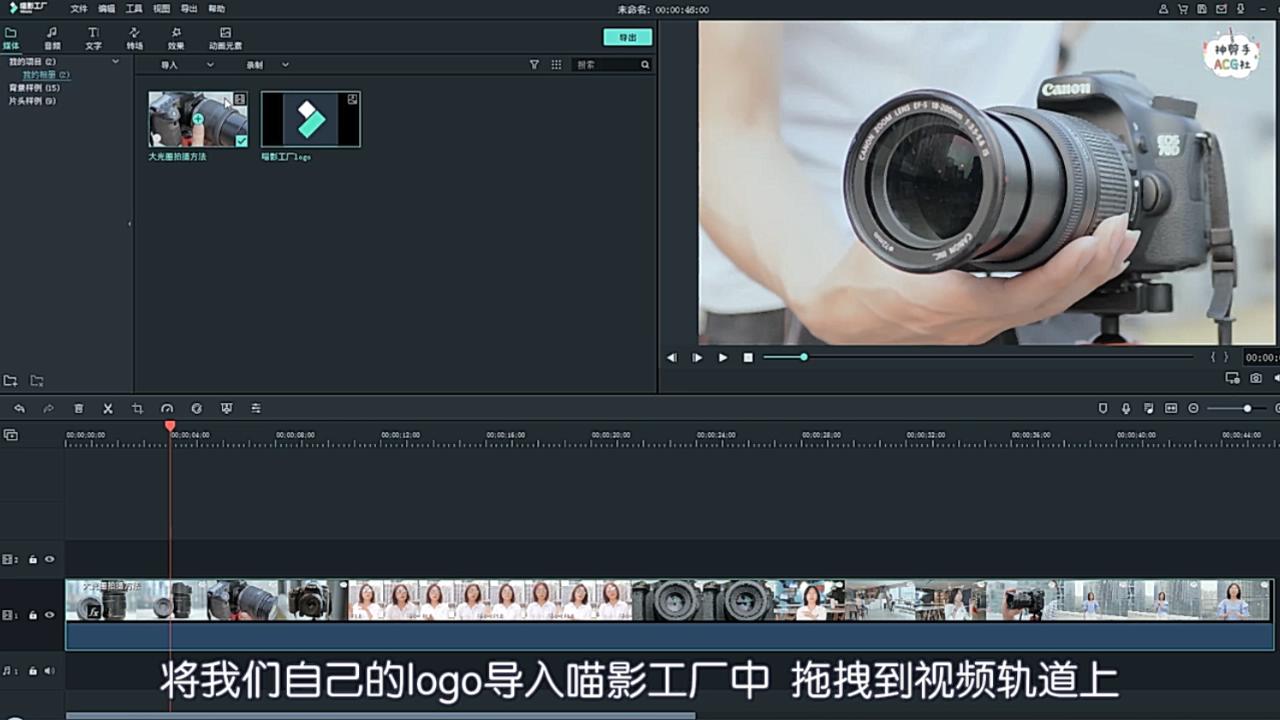Click the split scissors icon

coord(108,408)
